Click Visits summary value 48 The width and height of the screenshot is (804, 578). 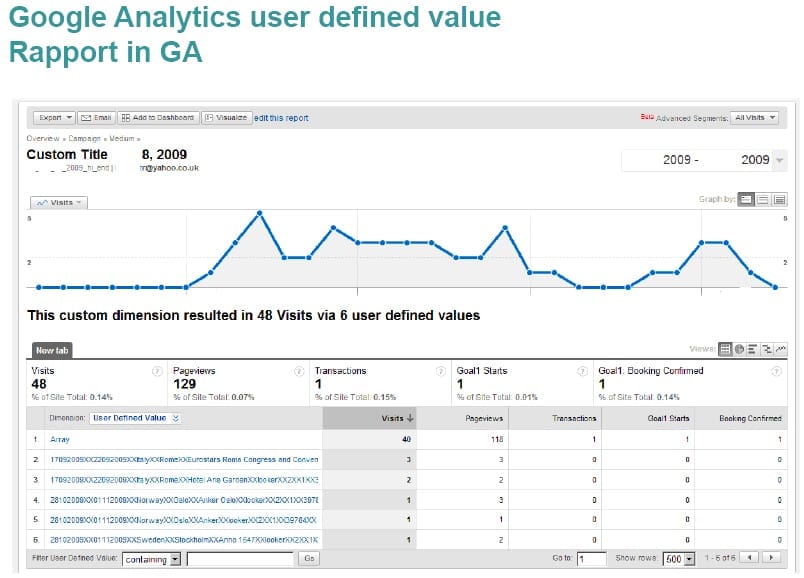[39, 384]
